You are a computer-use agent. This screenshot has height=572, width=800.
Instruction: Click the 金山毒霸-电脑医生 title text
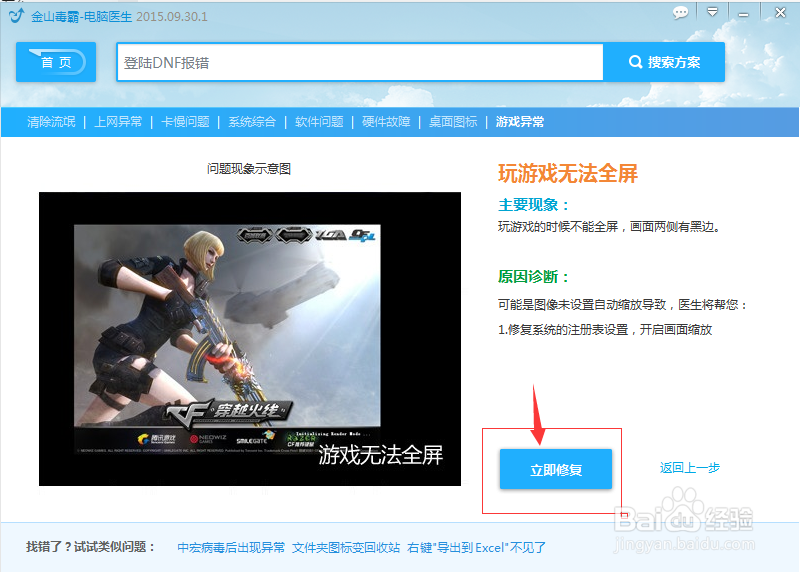[82, 16]
